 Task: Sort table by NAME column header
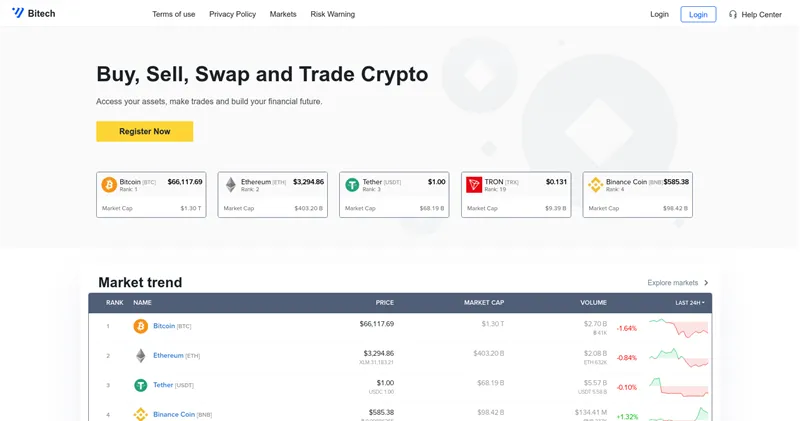[142, 303]
